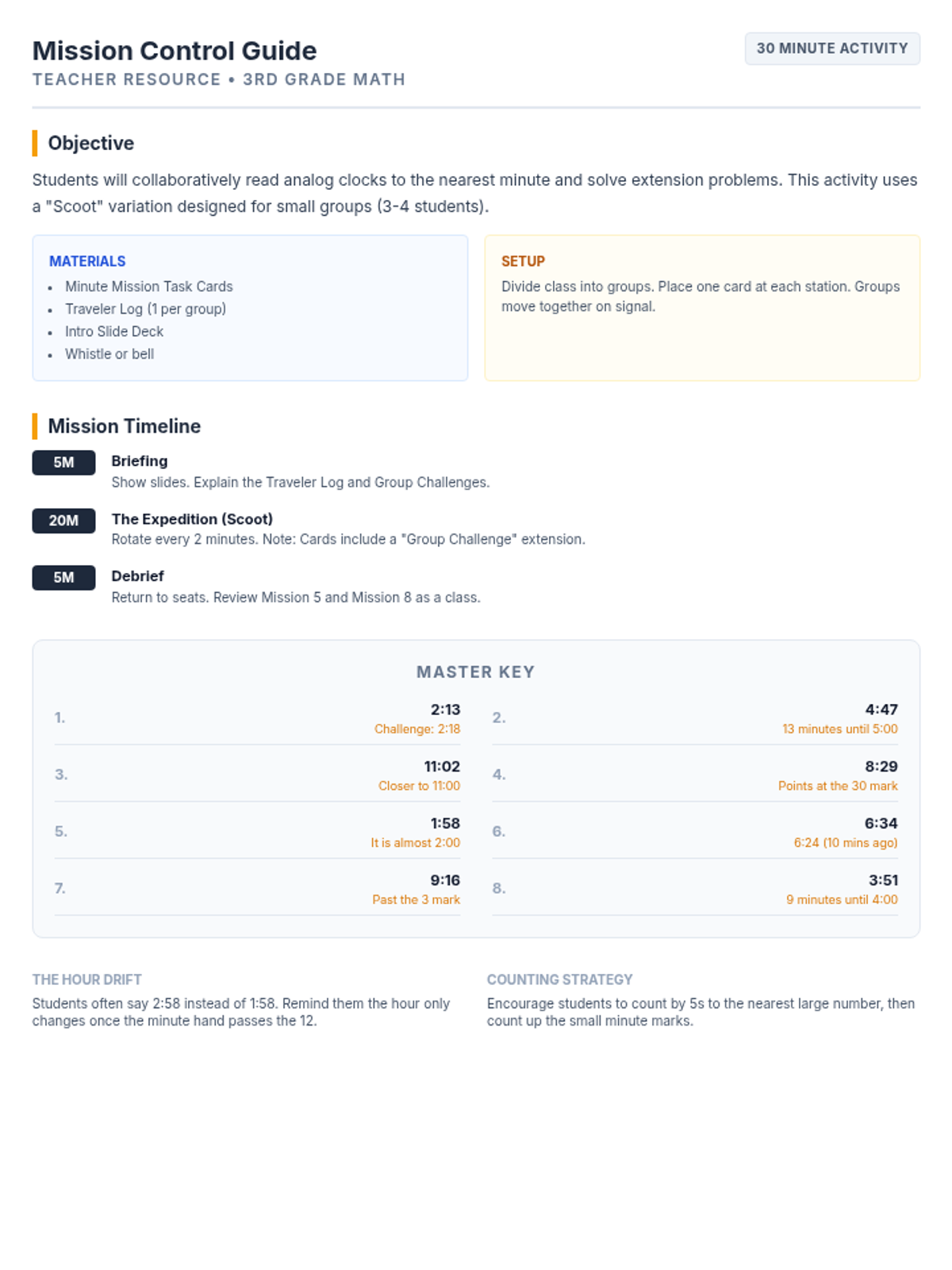Select the Objective section heading
Screen dimensions: 952x1270
90,143
